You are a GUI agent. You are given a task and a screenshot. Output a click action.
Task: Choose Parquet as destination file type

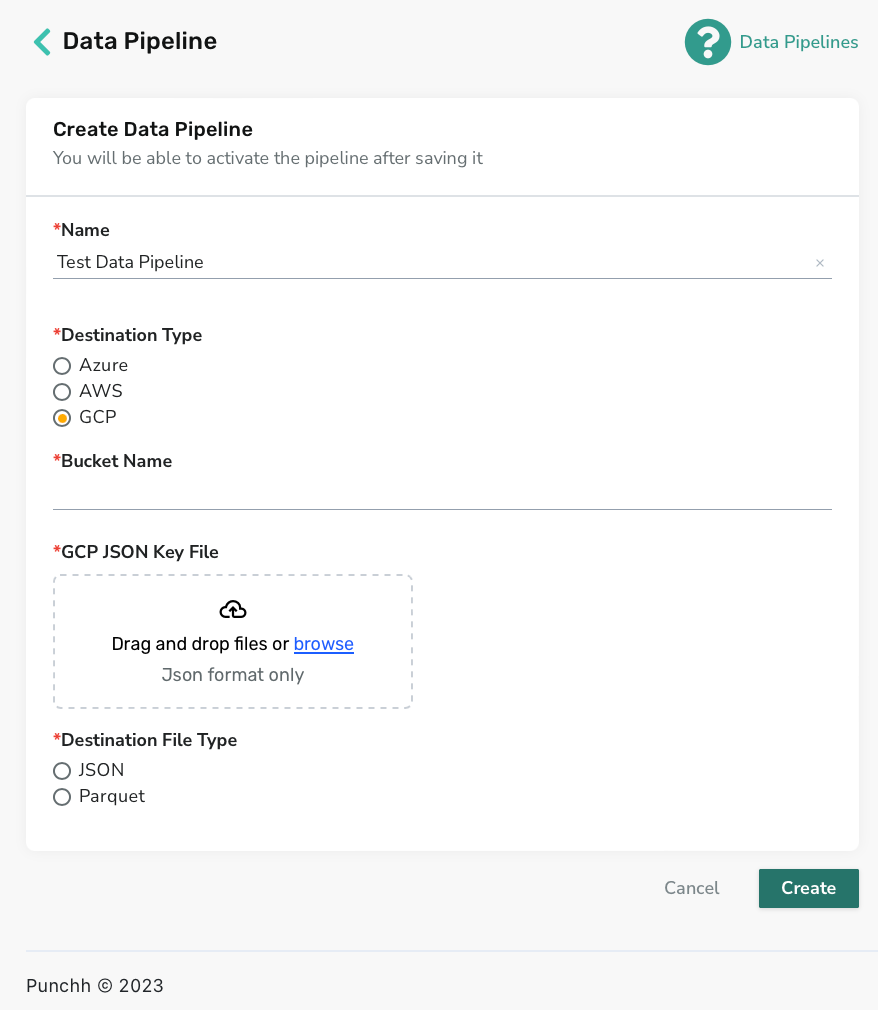pos(62,797)
